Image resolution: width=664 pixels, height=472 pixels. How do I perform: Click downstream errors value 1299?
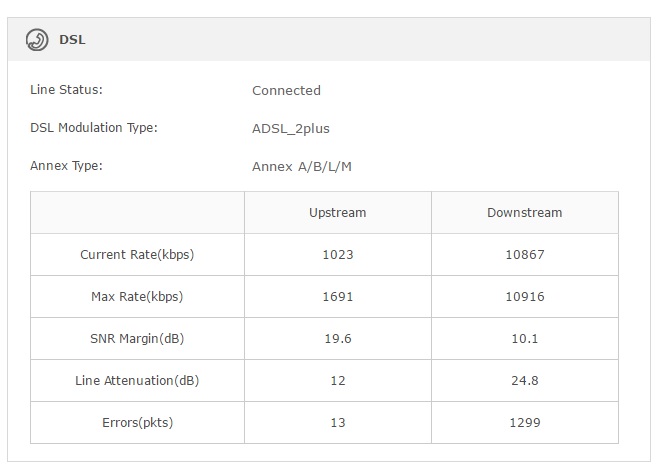click(525, 422)
